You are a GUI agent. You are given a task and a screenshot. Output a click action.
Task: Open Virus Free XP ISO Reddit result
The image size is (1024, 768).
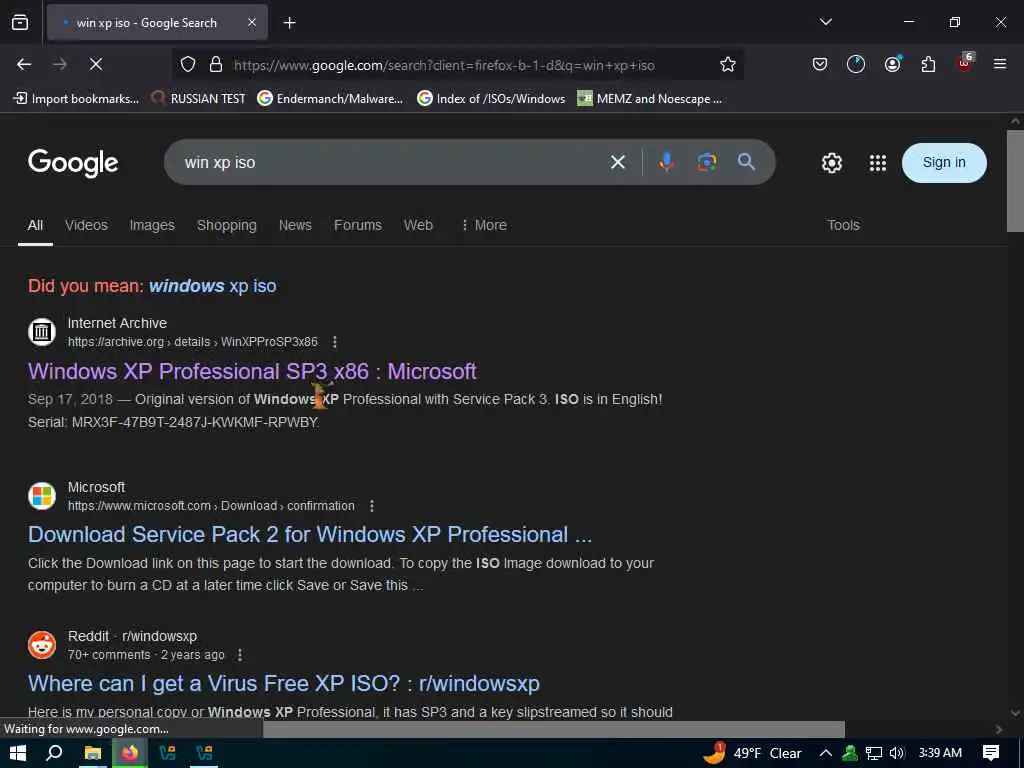click(x=283, y=684)
